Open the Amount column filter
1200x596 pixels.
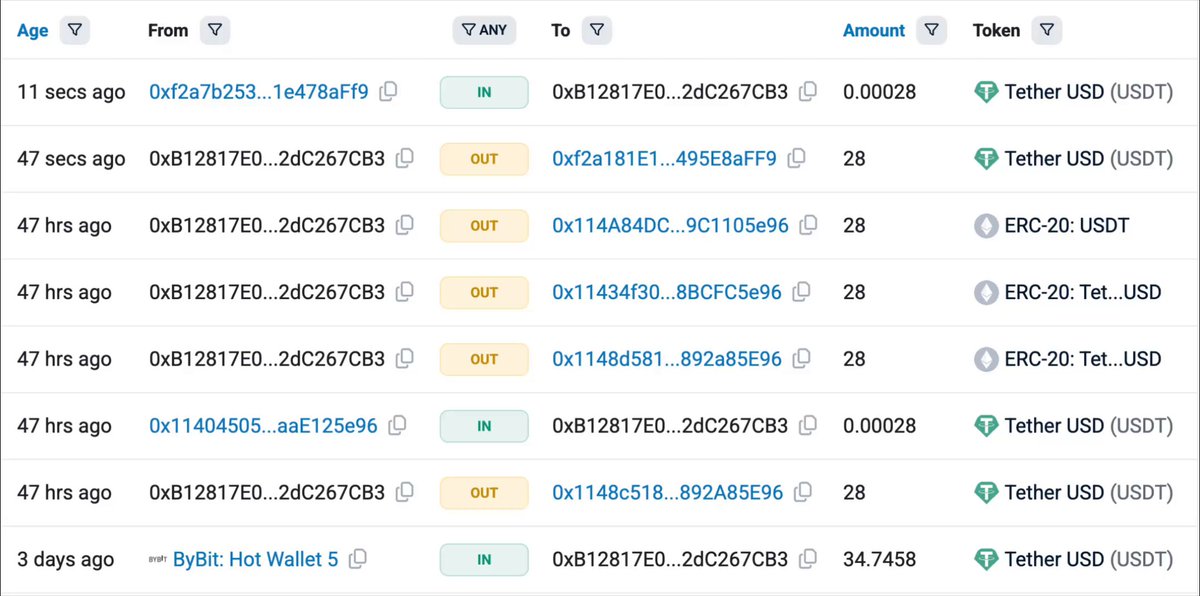931,31
